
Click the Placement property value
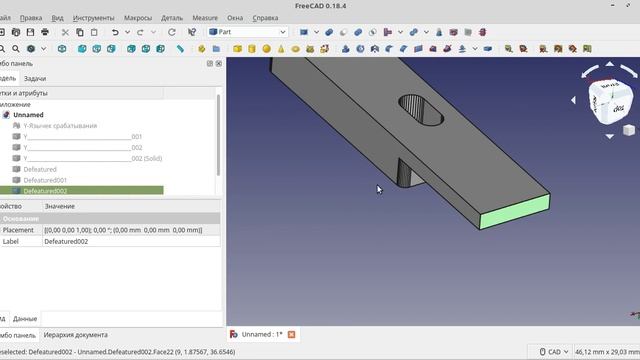pos(131,230)
